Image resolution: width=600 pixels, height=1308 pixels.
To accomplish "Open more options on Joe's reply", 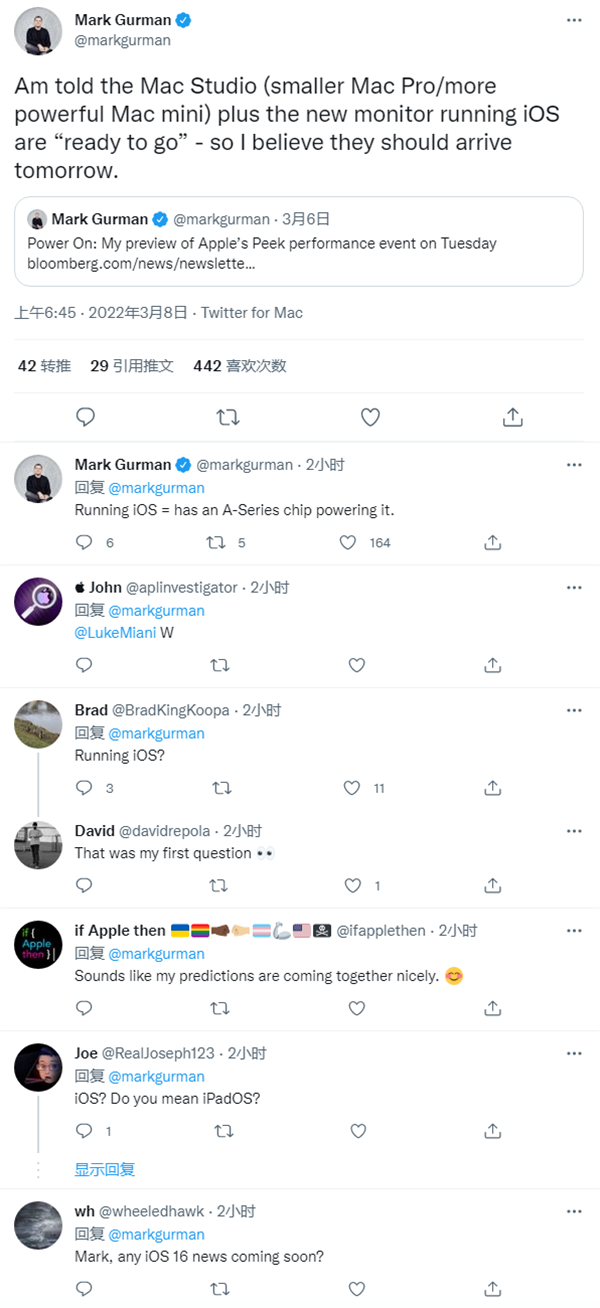I will tap(574, 1053).
